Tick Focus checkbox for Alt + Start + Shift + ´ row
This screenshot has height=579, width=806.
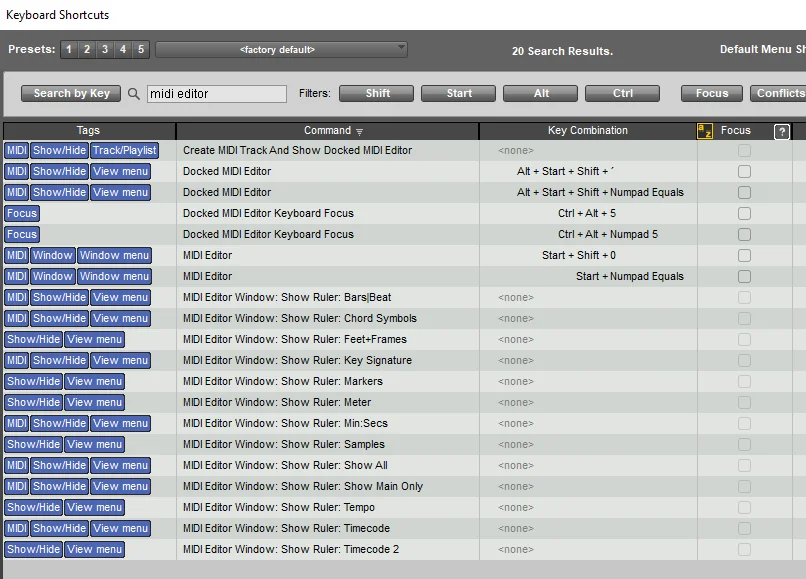tap(744, 171)
